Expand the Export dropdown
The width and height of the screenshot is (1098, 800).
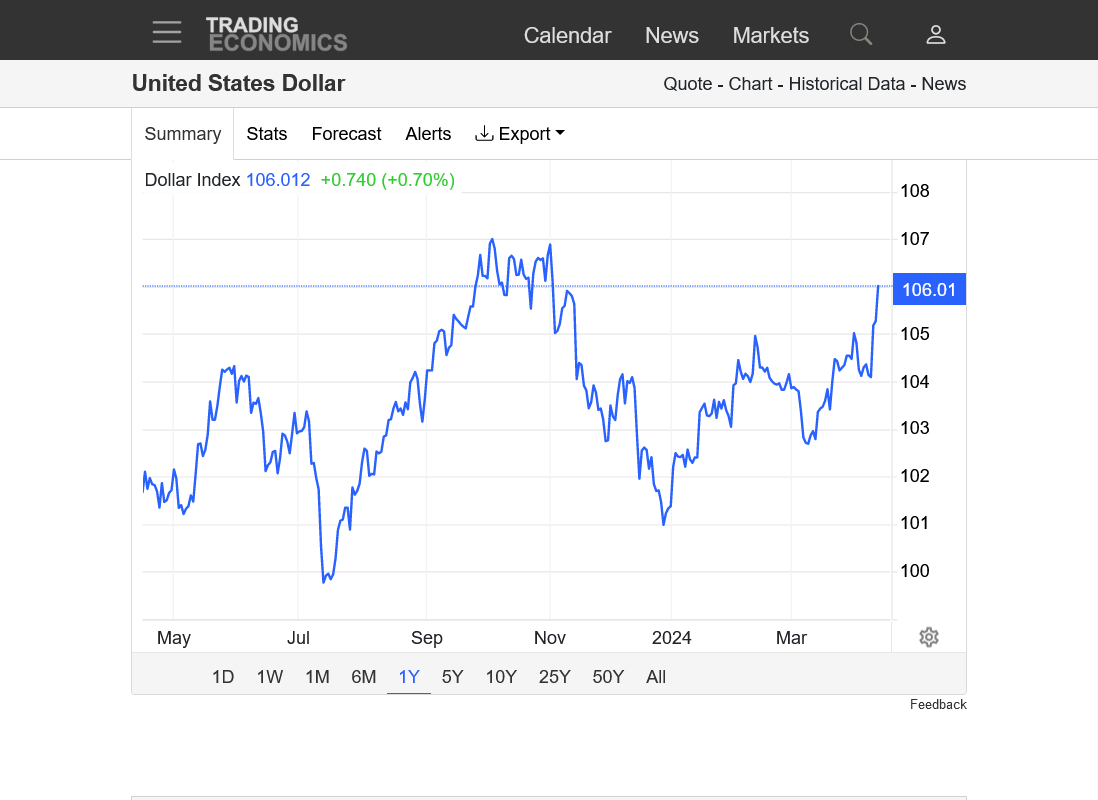[x=520, y=134]
